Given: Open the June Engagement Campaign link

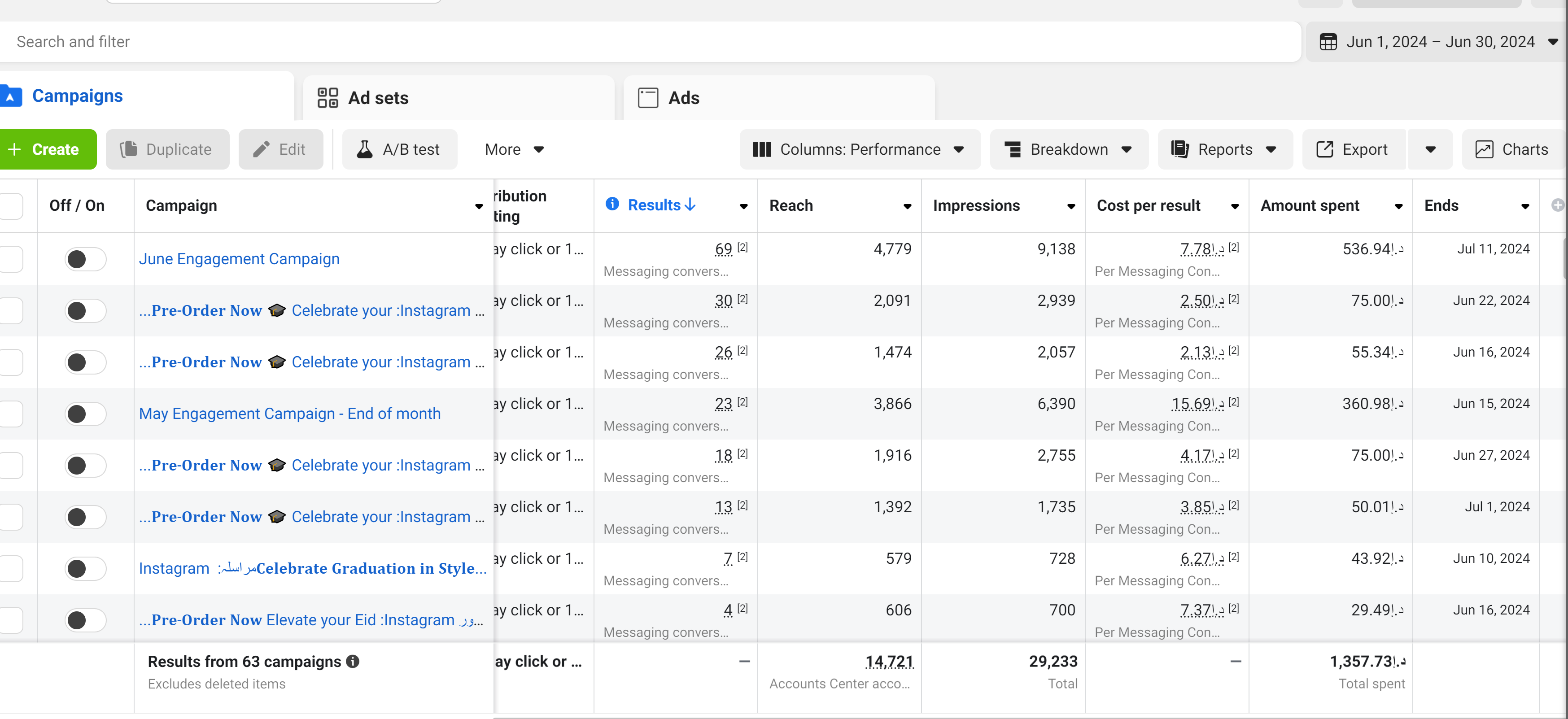Looking at the screenshot, I should coord(239,259).
